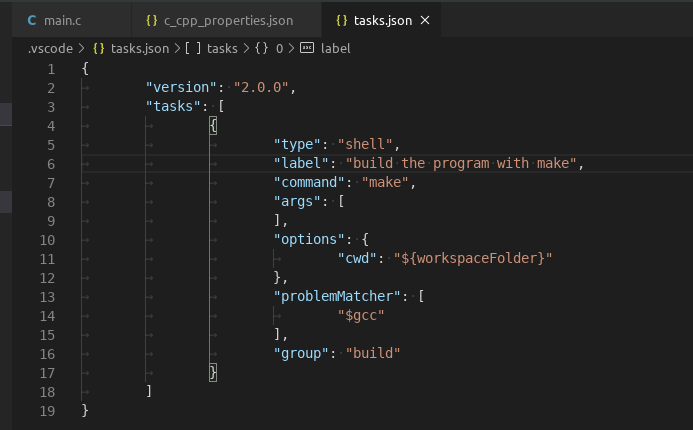Click the "group" key text
The width and height of the screenshot is (693, 430).
301,354
